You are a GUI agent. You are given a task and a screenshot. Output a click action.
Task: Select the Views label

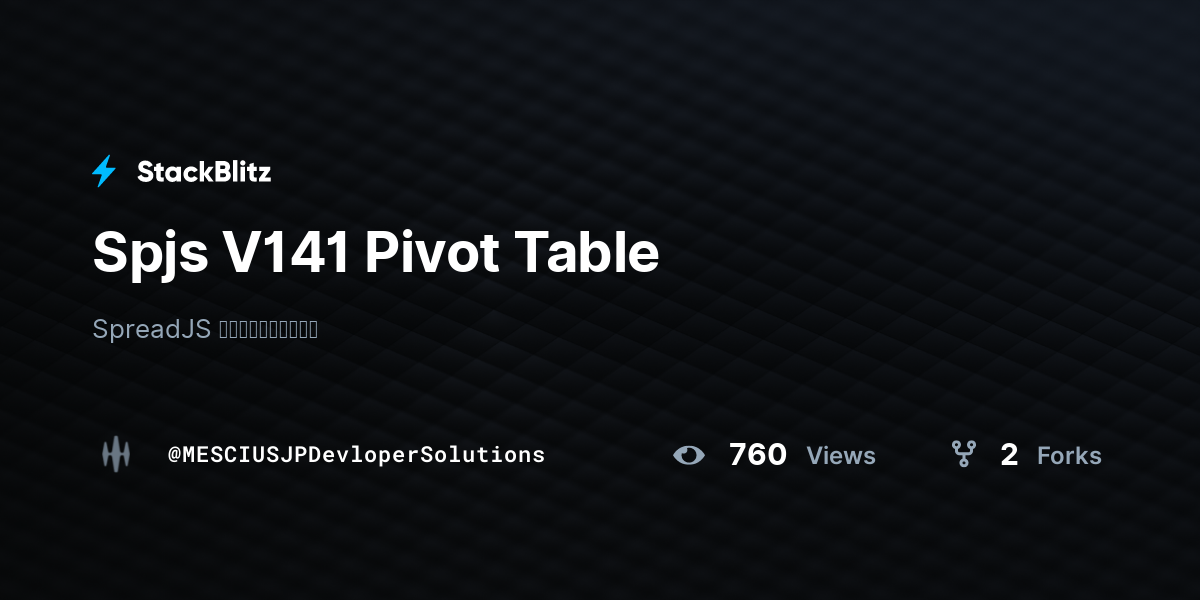(x=841, y=456)
